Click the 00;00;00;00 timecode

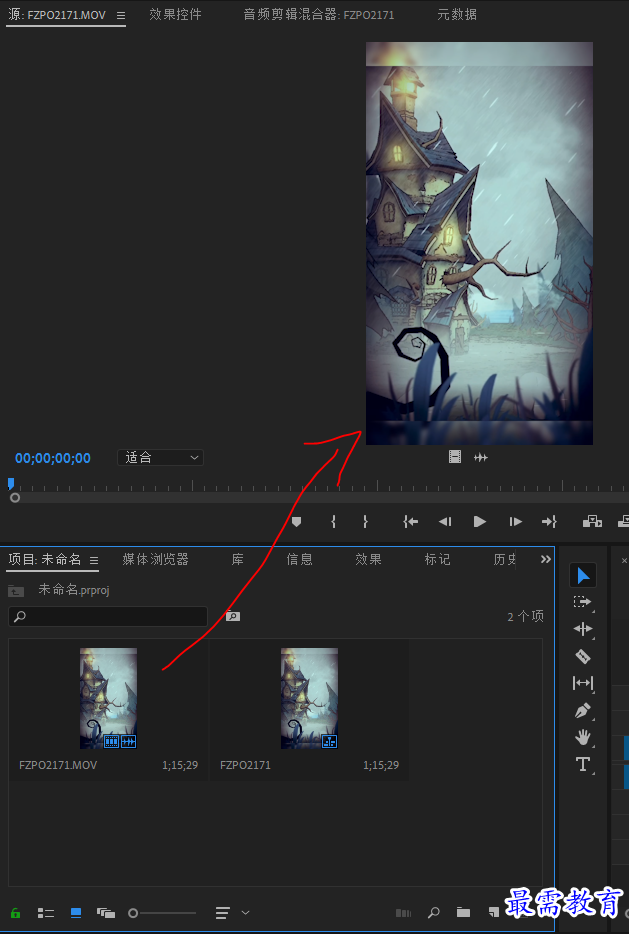coord(53,458)
